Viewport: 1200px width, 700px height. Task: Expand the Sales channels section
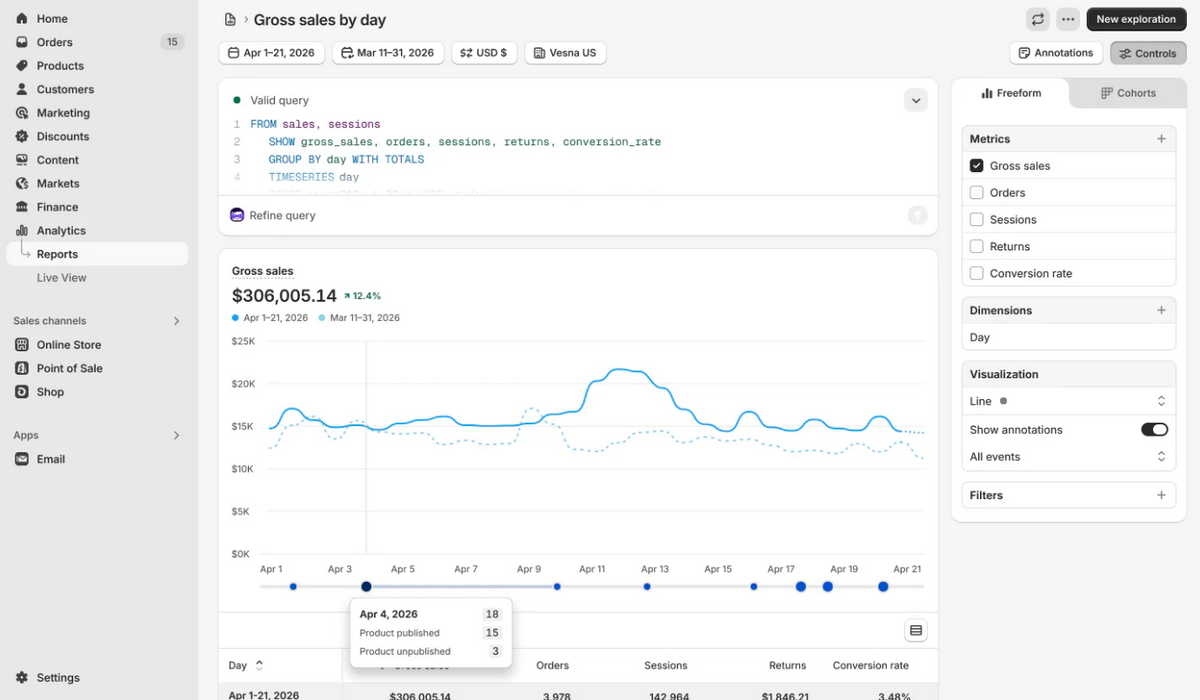pos(177,321)
